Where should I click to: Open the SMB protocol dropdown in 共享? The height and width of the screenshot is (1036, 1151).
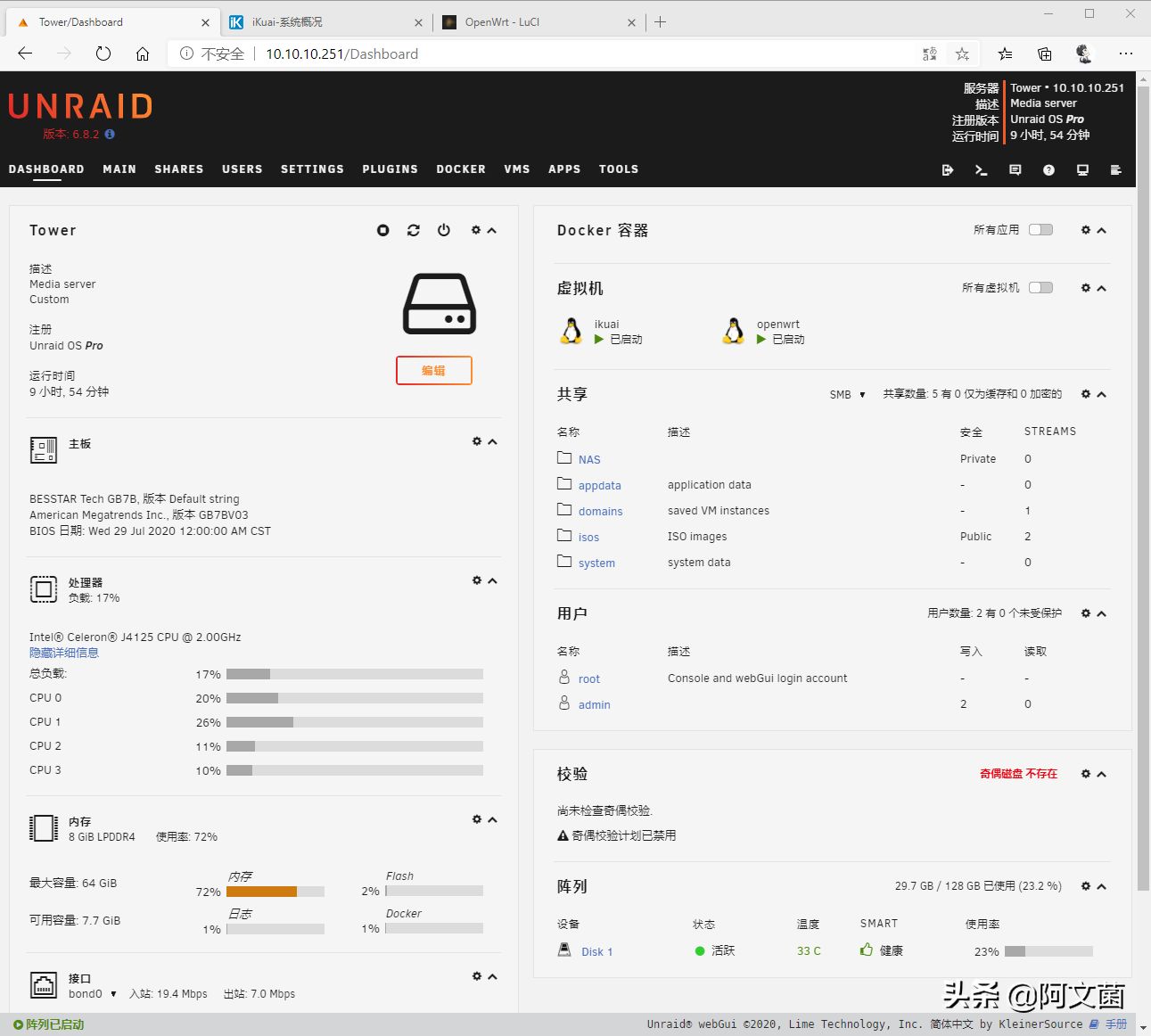848,394
